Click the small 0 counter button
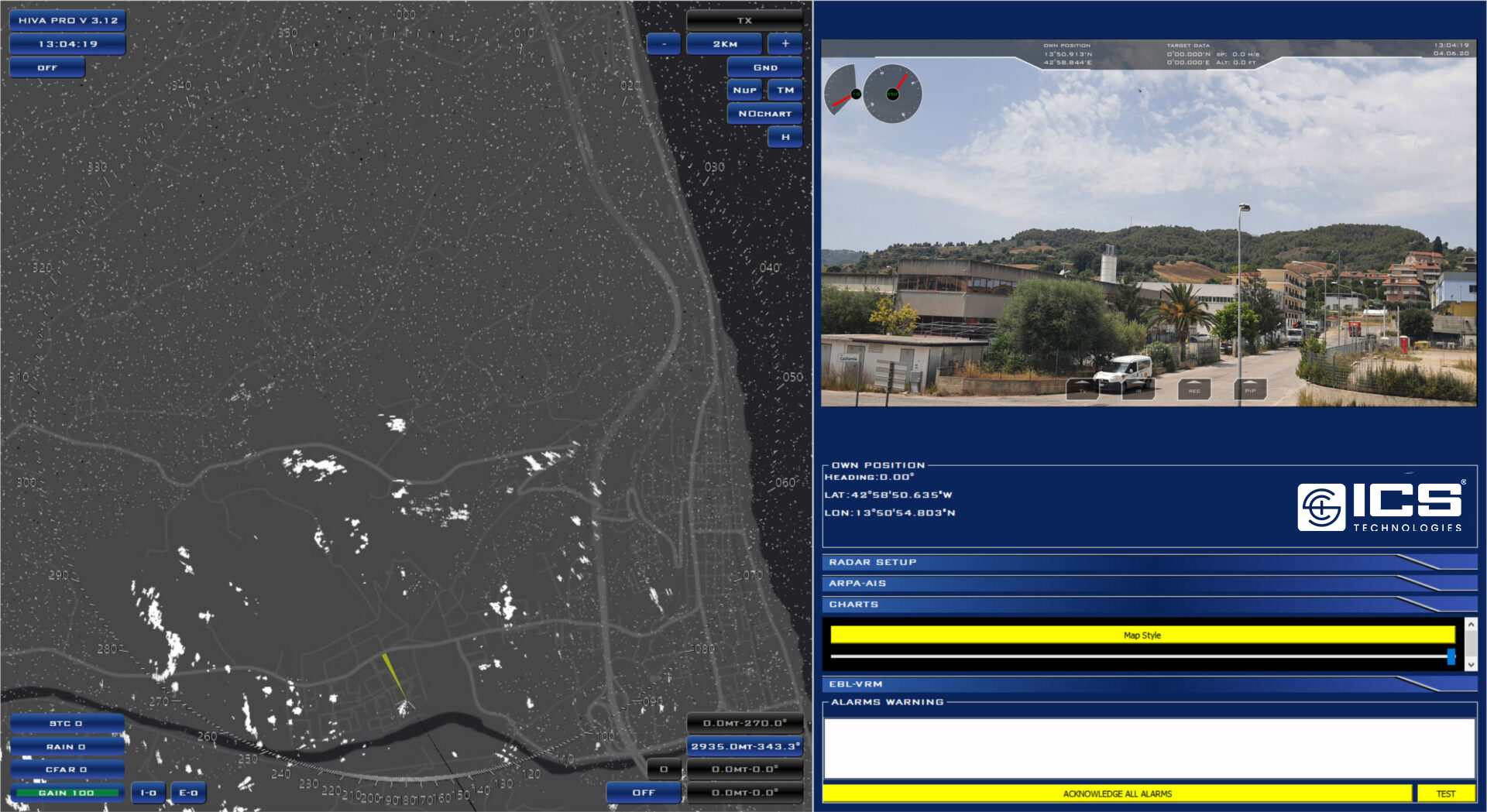Screen dimensions: 1487x812 click(x=664, y=769)
